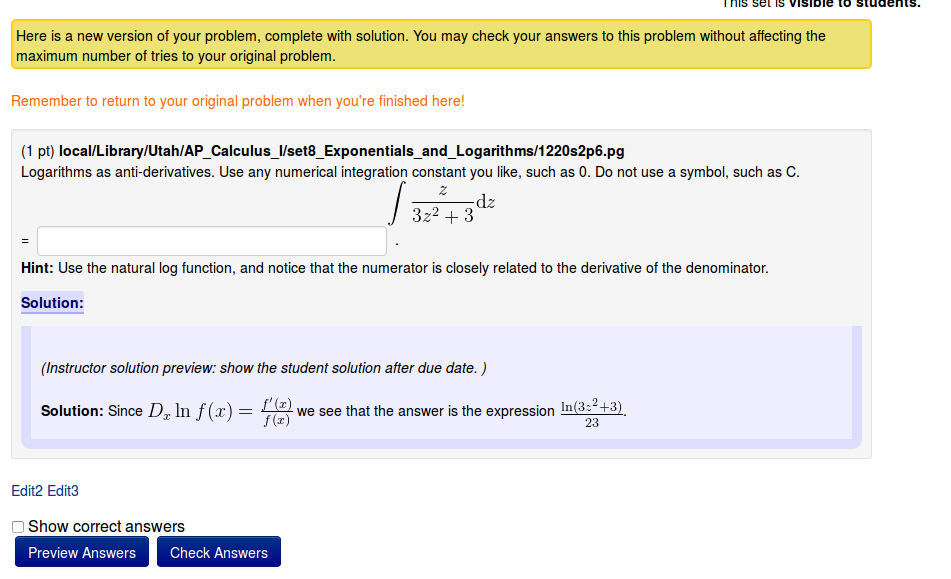Click the integral expression with dz
Viewport: 951px width, 579px height.
pos(445,202)
